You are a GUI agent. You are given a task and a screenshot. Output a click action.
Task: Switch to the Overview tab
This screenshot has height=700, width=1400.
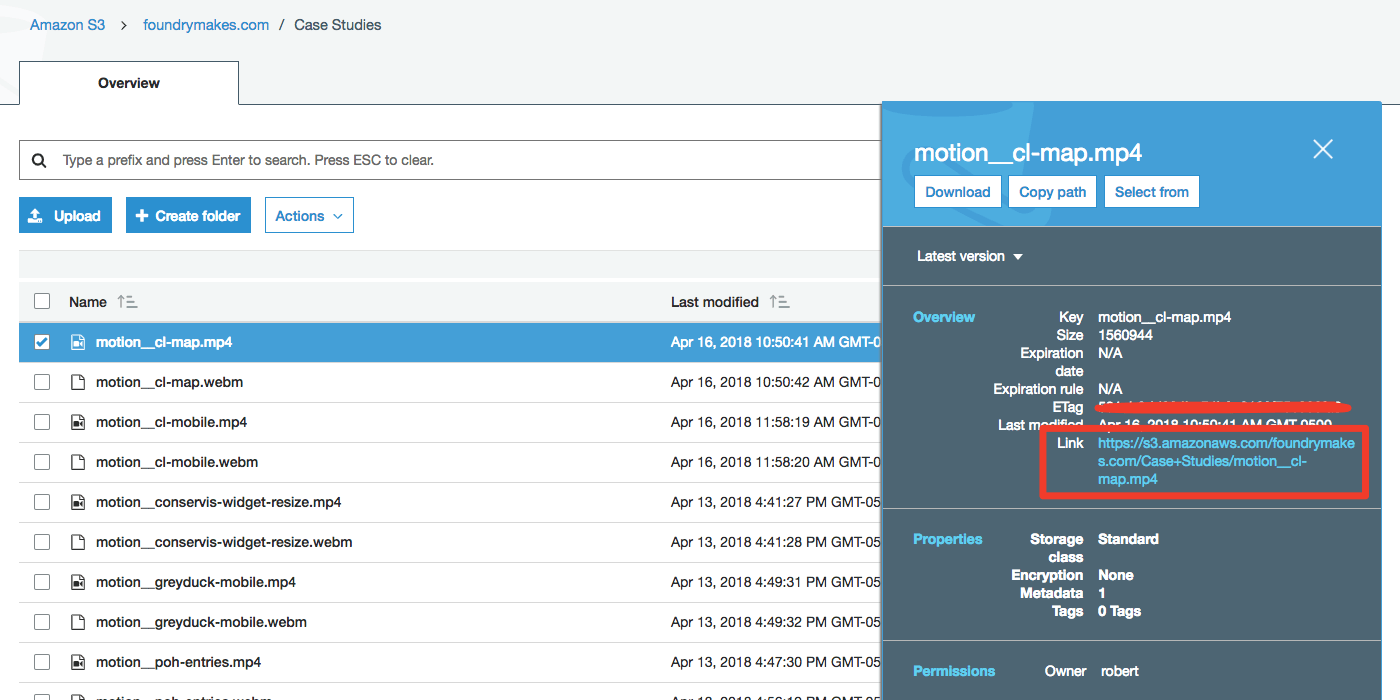tap(129, 83)
